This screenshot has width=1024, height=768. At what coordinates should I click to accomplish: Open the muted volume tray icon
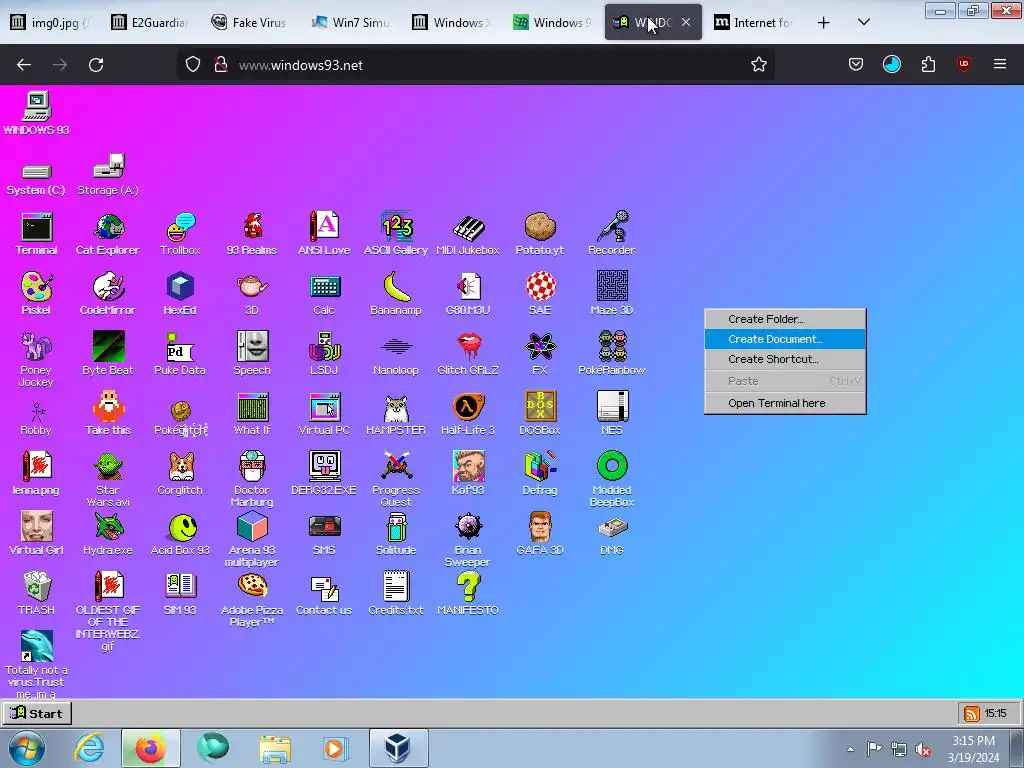tap(923, 750)
